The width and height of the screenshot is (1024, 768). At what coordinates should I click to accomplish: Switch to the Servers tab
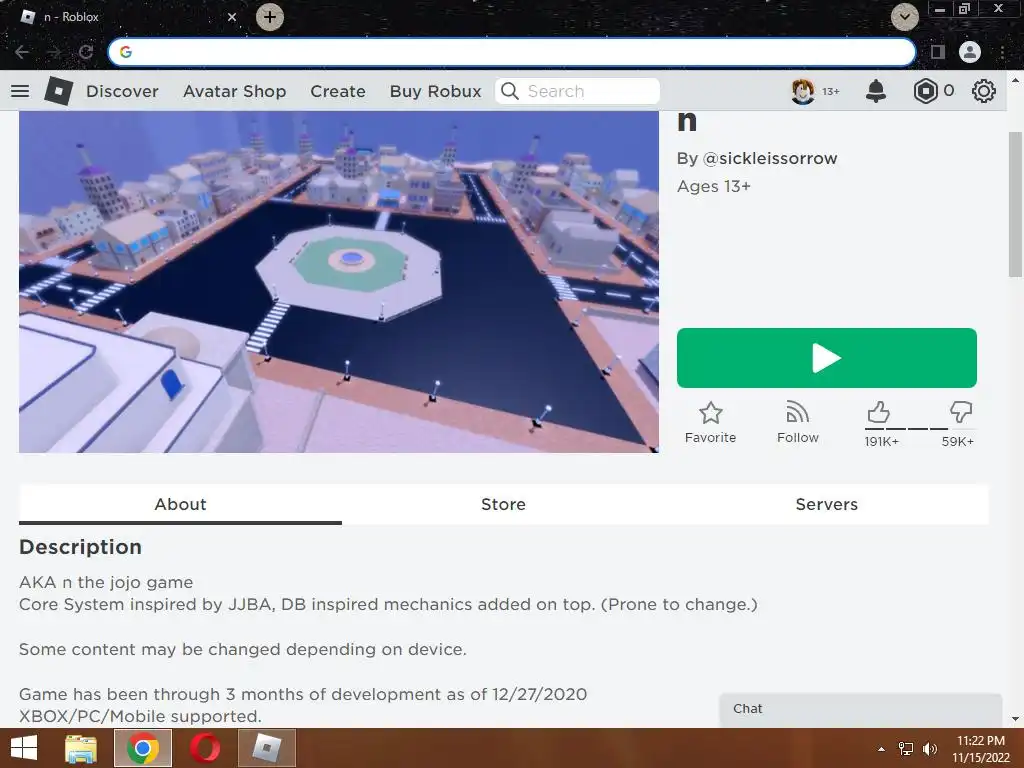(x=827, y=504)
